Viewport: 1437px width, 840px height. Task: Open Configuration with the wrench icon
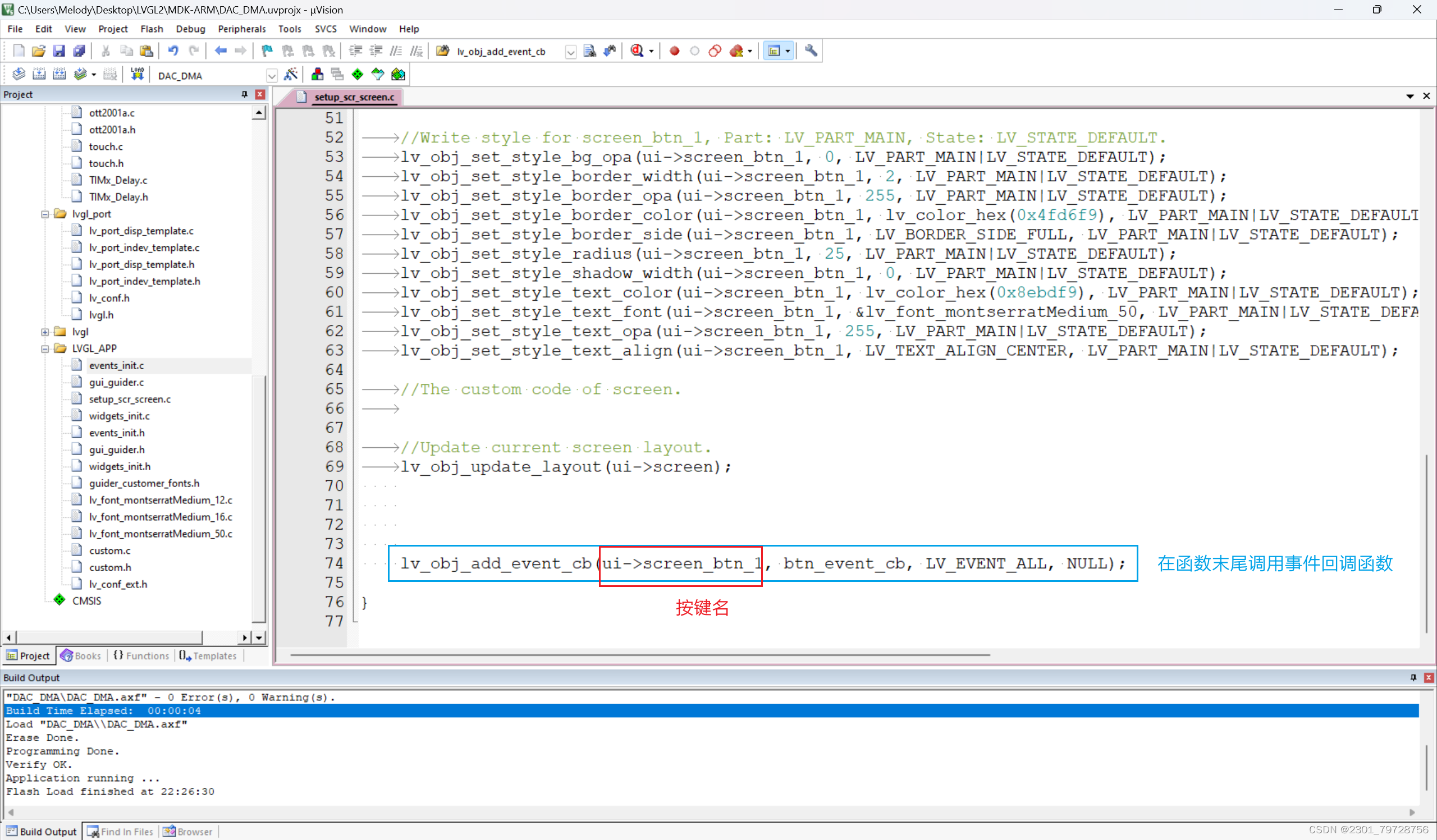(811, 51)
